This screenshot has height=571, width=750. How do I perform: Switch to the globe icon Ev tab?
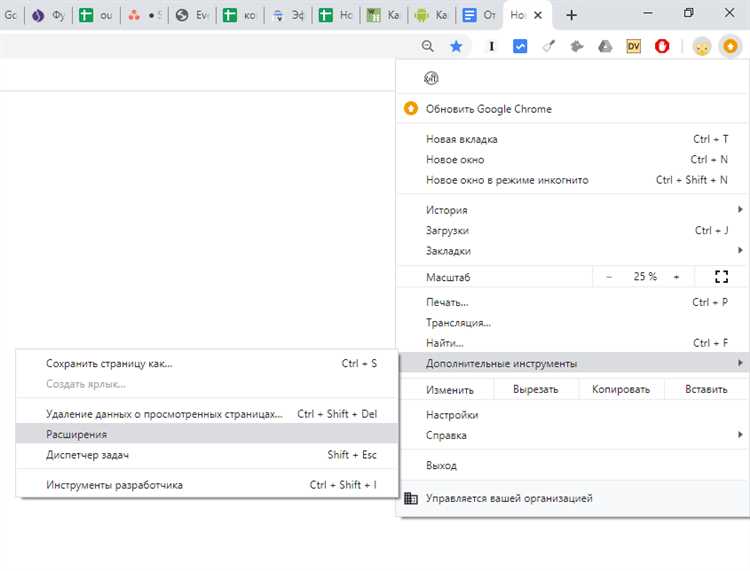(x=192, y=15)
